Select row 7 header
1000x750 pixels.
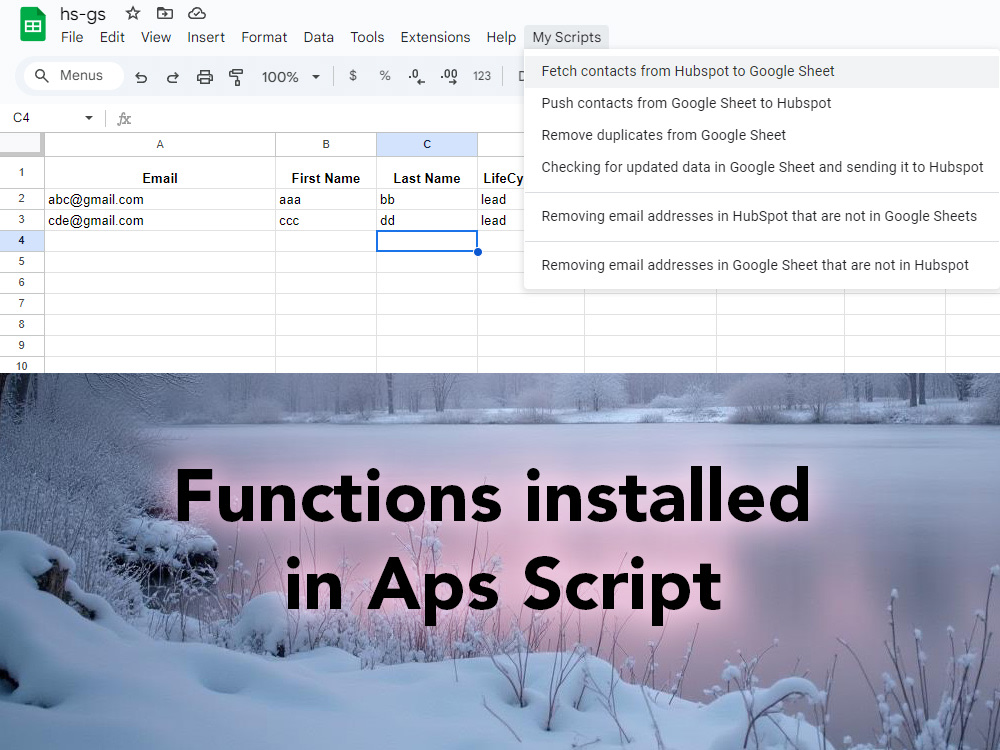click(x=22, y=304)
